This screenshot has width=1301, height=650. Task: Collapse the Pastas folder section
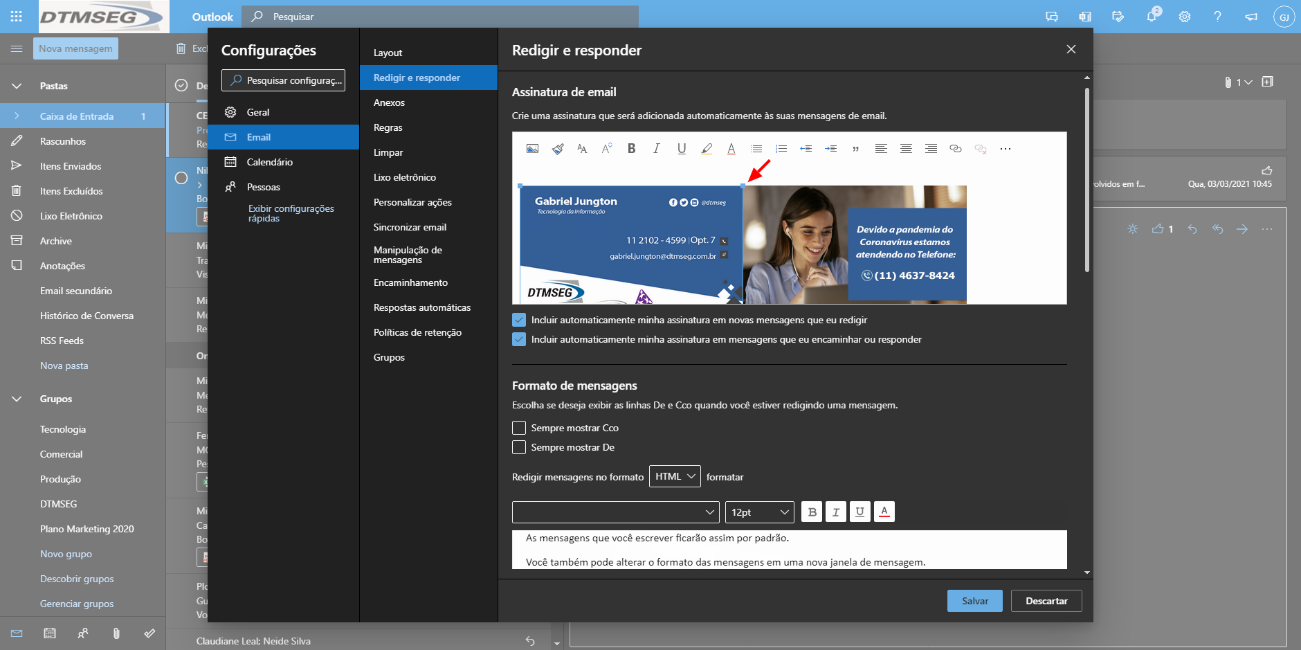[x=16, y=86]
